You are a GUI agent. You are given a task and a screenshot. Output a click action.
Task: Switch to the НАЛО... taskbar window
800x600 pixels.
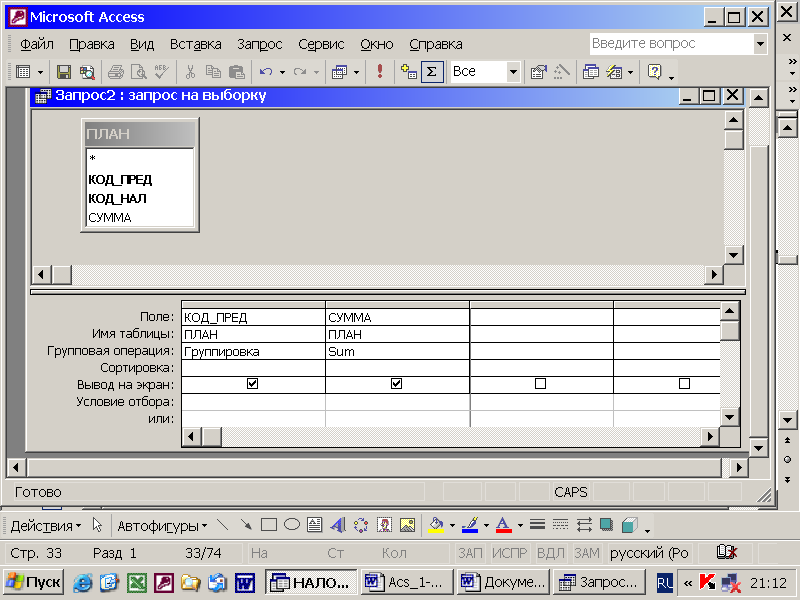(311, 582)
